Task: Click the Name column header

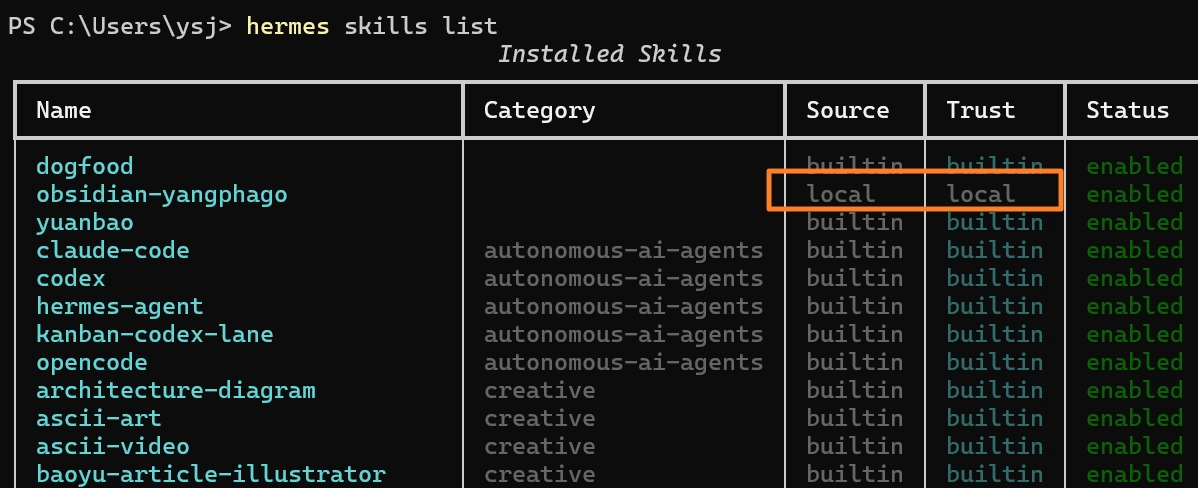Action: tap(64, 110)
